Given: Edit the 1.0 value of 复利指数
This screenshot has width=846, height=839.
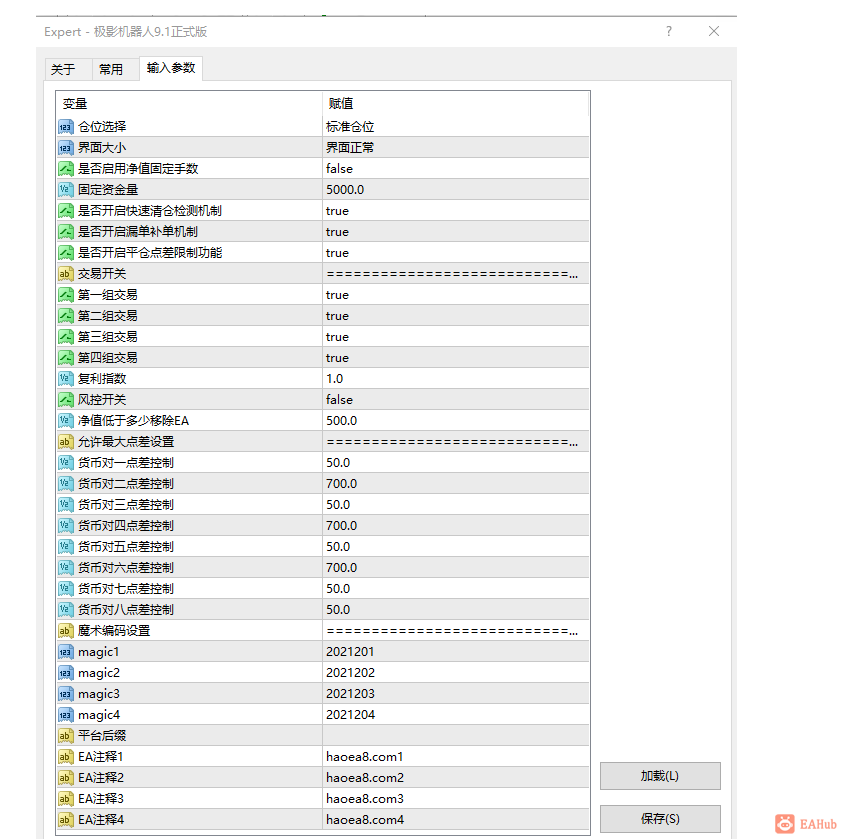Looking at the screenshot, I should [x=456, y=379].
